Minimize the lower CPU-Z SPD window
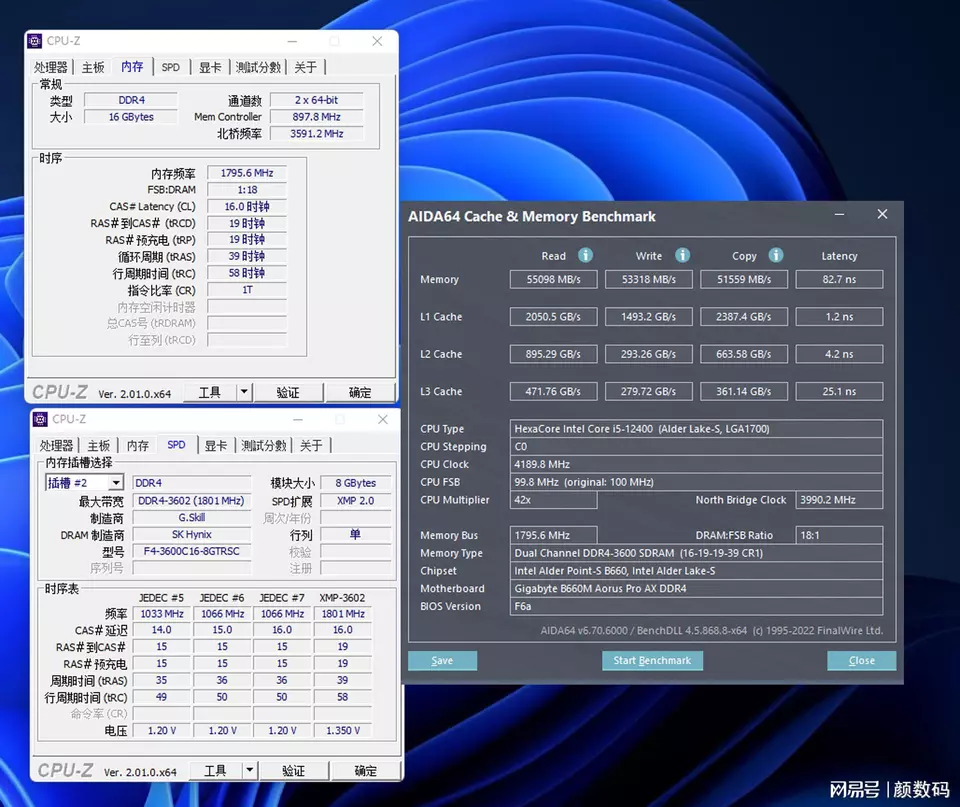Viewport: 960px width, 807px height. [x=298, y=420]
